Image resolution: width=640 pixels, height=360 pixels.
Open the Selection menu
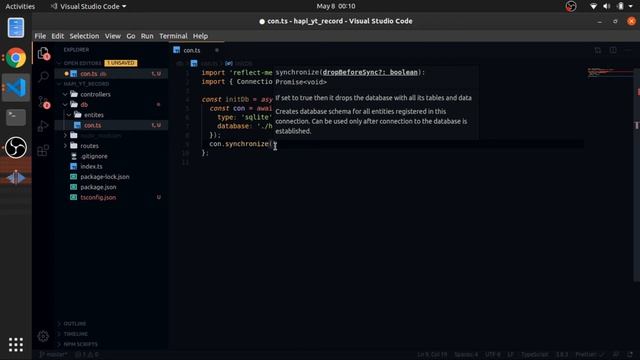pyautogui.click(x=84, y=36)
